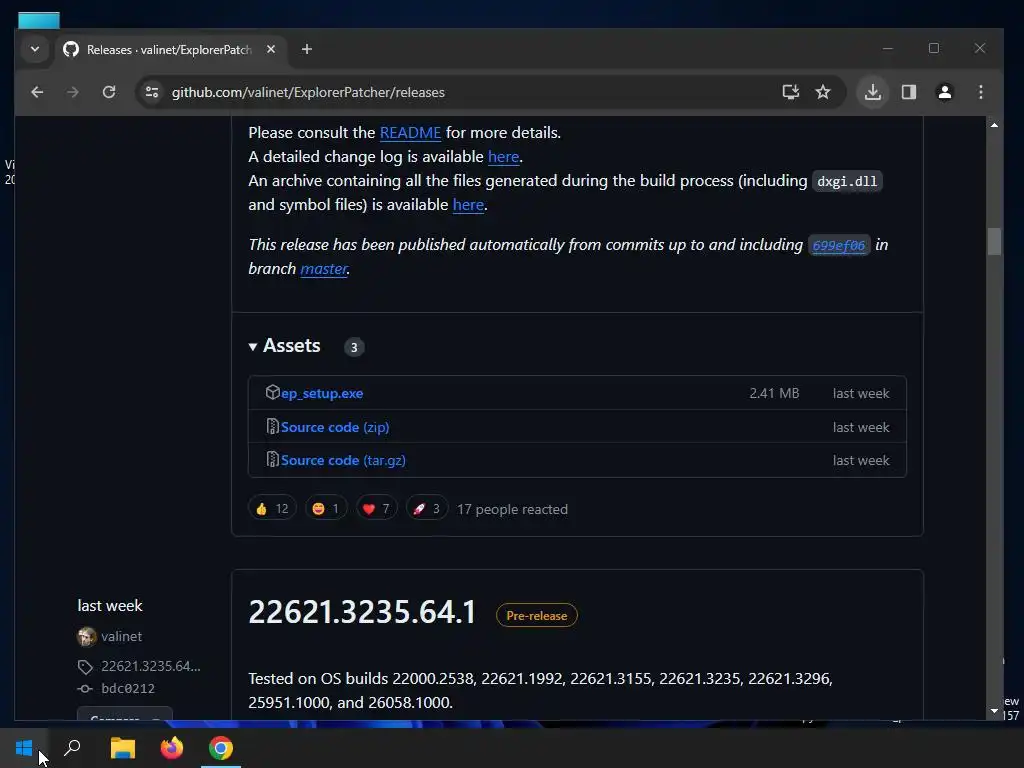Click the package icon beside ep_setup.exe
Viewport: 1024px width, 768px height.
tap(272, 392)
